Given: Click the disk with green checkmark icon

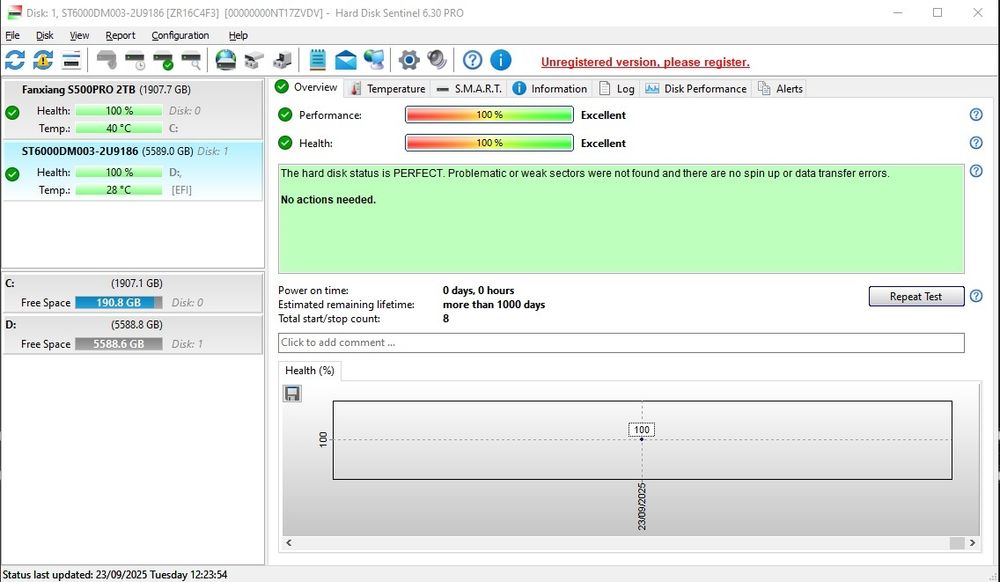Looking at the screenshot, I should (x=163, y=61).
